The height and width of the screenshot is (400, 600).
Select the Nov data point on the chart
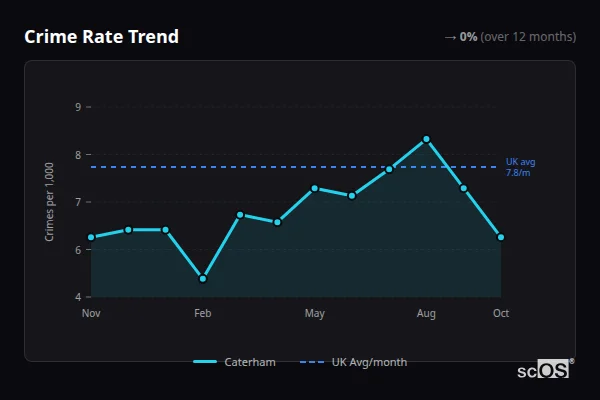[x=91, y=237]
